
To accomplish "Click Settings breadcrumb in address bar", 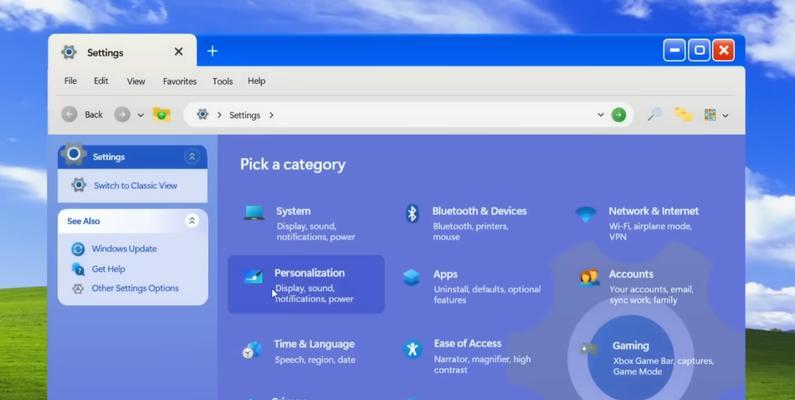I will tap(244, 115).
